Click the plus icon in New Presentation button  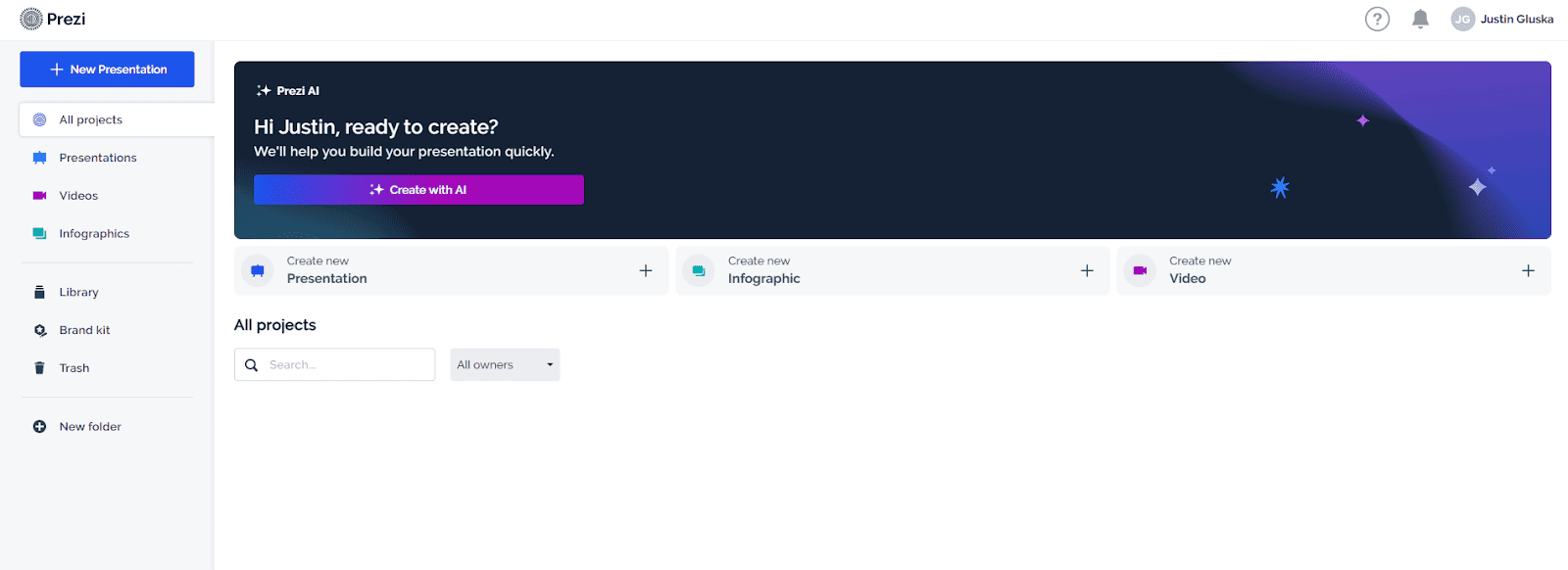pyautogui.click(x=57, y=70)
